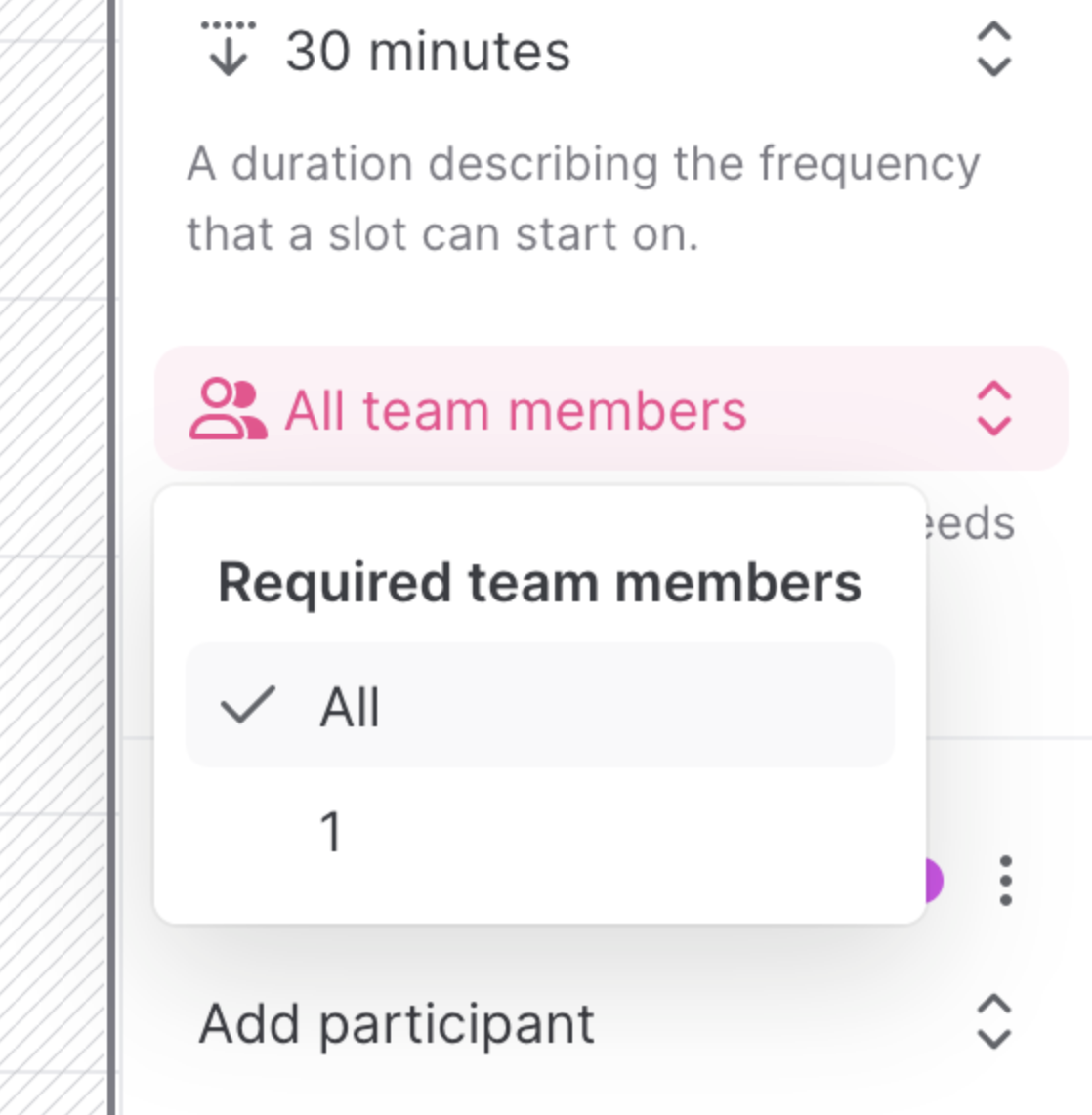Click the up-down chevron beside 30 minutes
1092x1115 pixels.
coord(993,50)
